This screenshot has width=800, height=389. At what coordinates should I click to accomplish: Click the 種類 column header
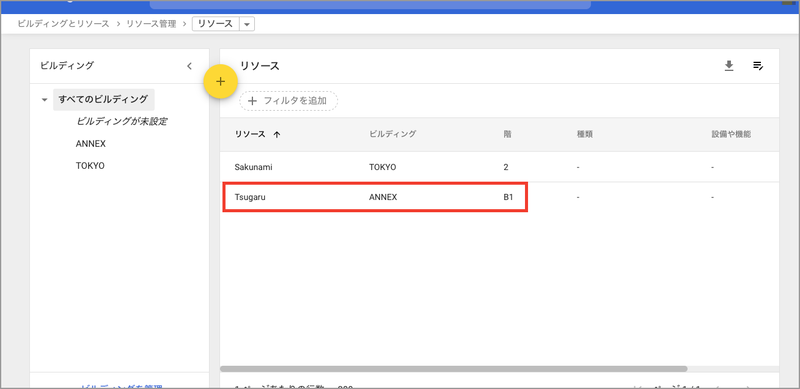584,134
